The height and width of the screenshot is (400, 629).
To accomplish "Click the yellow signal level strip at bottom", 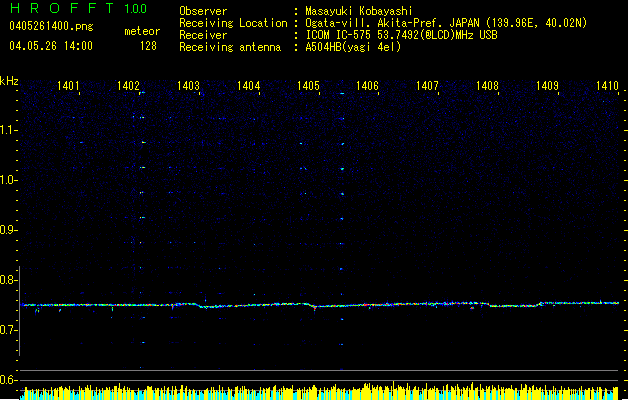I will point(320,392).
